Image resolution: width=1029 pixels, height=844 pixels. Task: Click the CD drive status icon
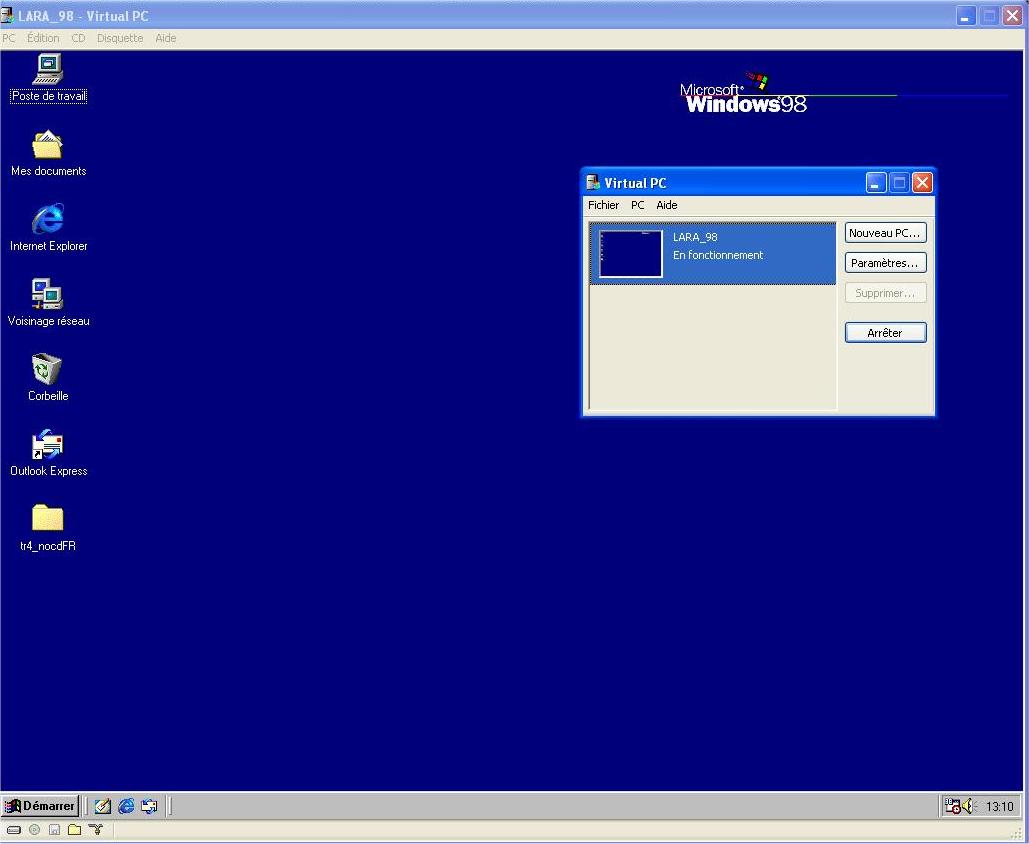[x=34, y=830]
